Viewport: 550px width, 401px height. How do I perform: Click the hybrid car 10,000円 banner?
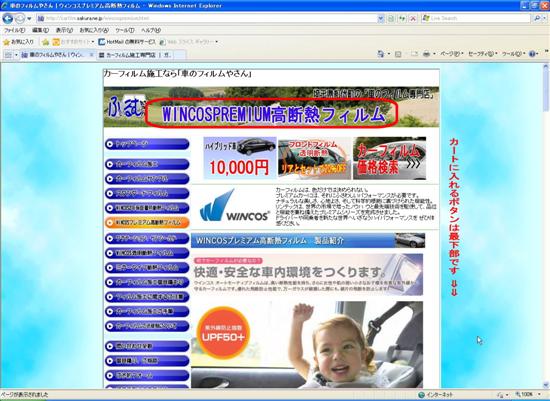click(240, 158)
